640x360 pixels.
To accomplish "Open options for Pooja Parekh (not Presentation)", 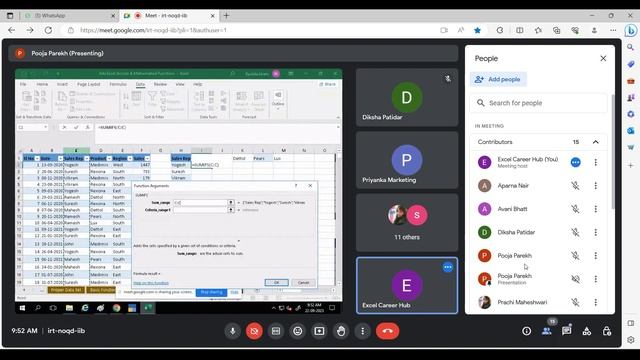I will tap(596, 256).
